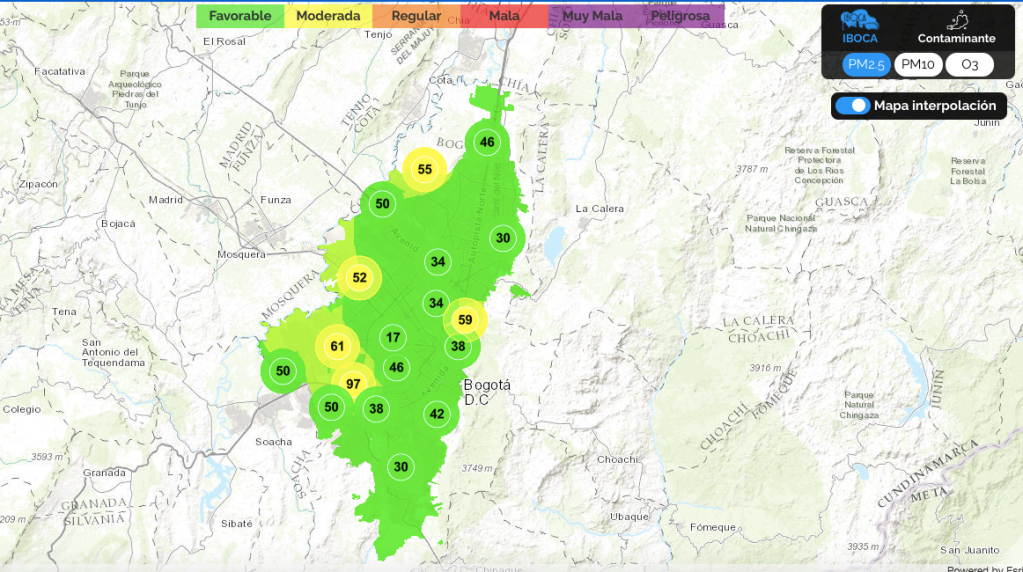
Task: Switch to the Contaminante tab
Action: (956, 28)
